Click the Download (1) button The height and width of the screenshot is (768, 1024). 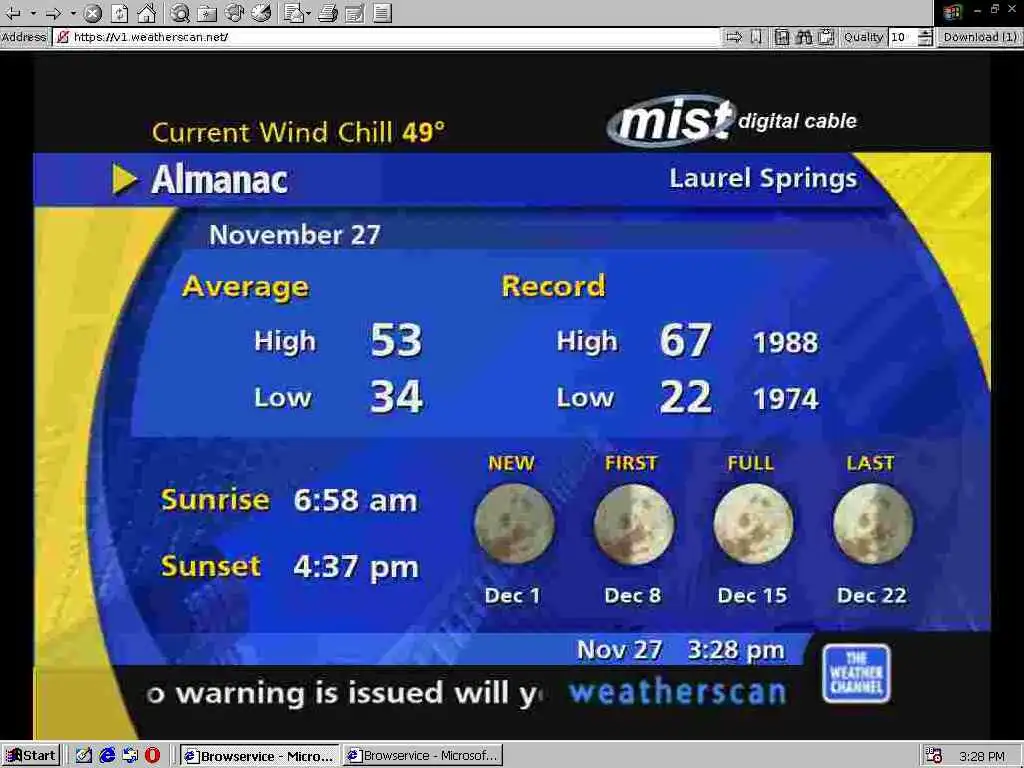[980, 37]
